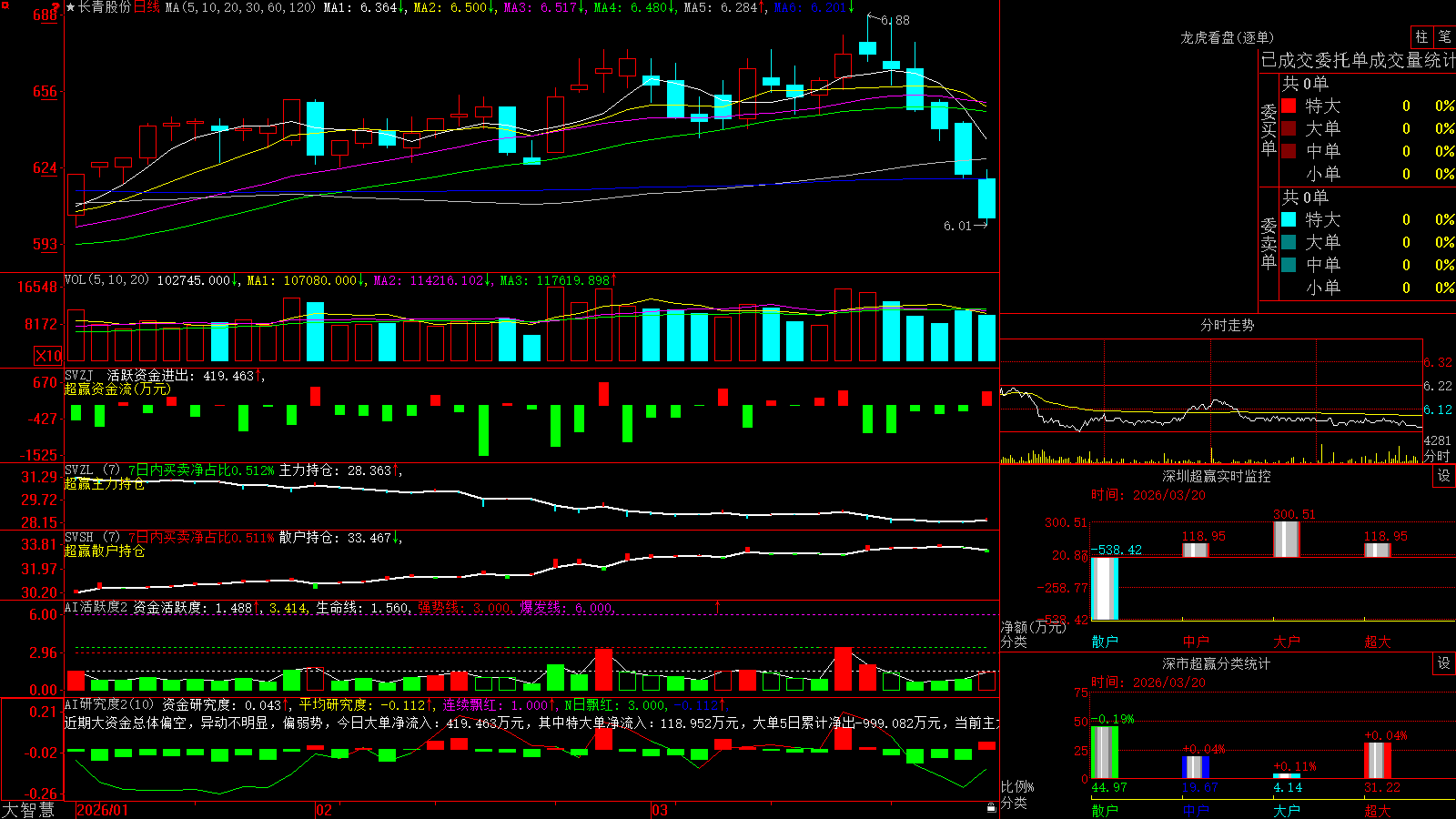Image resolution: width=1456 pixels, height=819 pixels.
Task: Click the 超赢主力持仓 label
Action: [x=105, y=483]
